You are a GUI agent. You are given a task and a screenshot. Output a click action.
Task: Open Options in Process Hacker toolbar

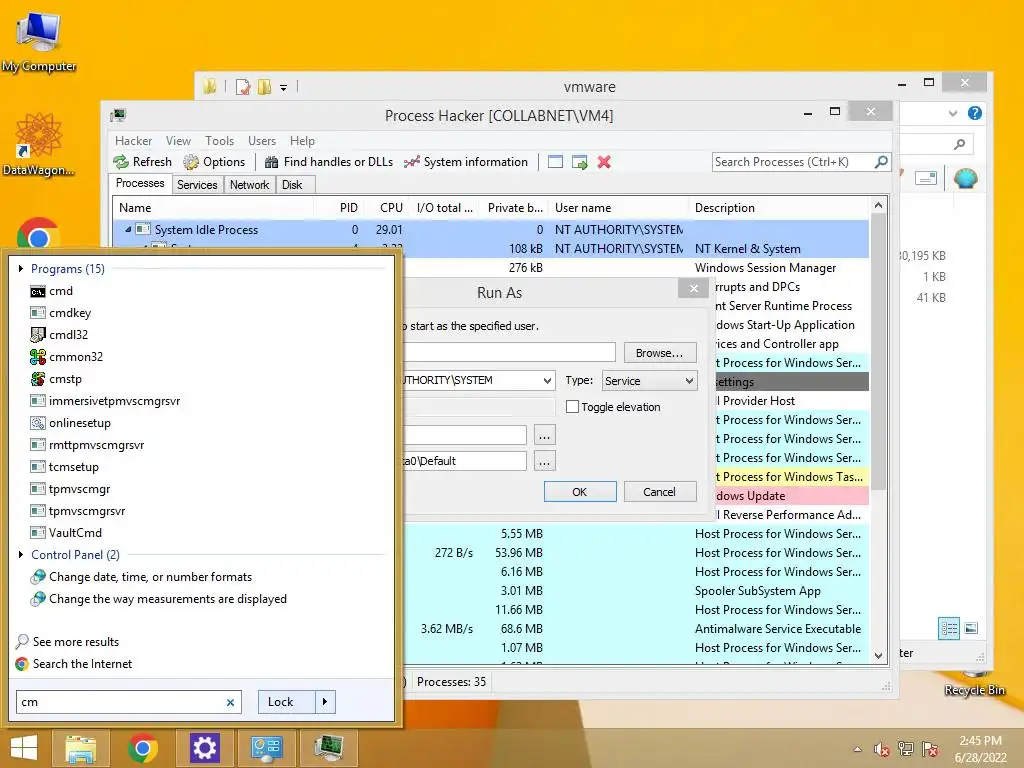[x=214, y=162]
